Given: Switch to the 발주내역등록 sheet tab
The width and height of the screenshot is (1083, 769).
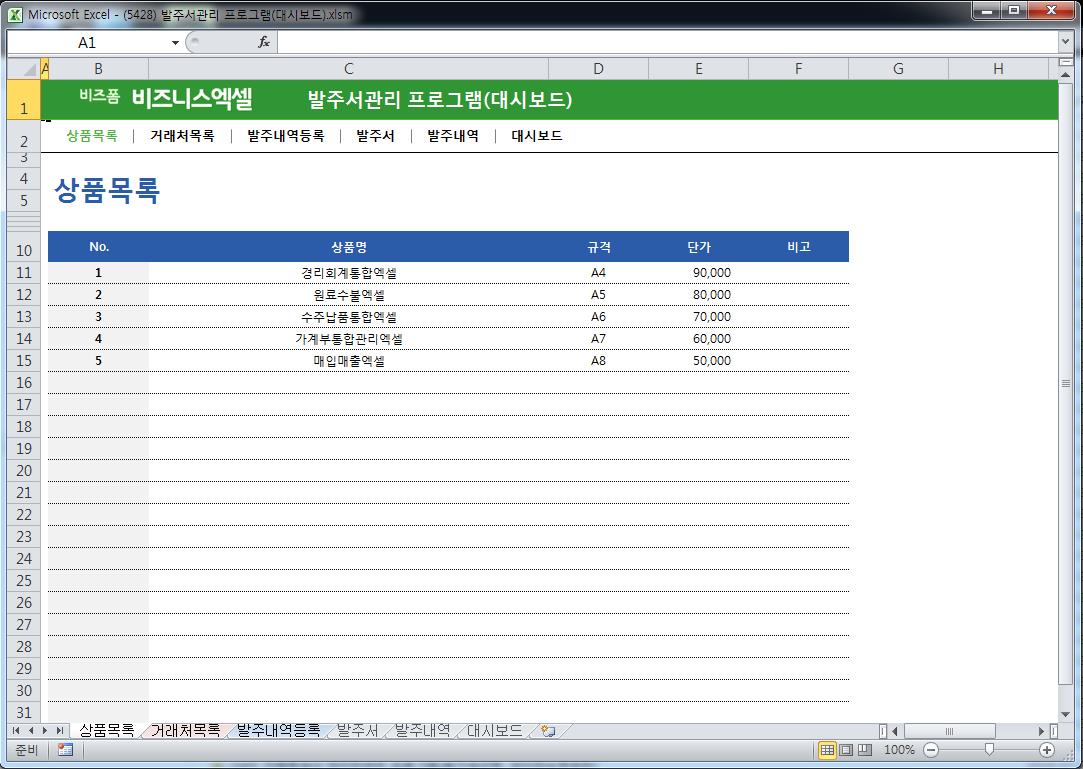Looking at the screenshot, I should (278, 730).
